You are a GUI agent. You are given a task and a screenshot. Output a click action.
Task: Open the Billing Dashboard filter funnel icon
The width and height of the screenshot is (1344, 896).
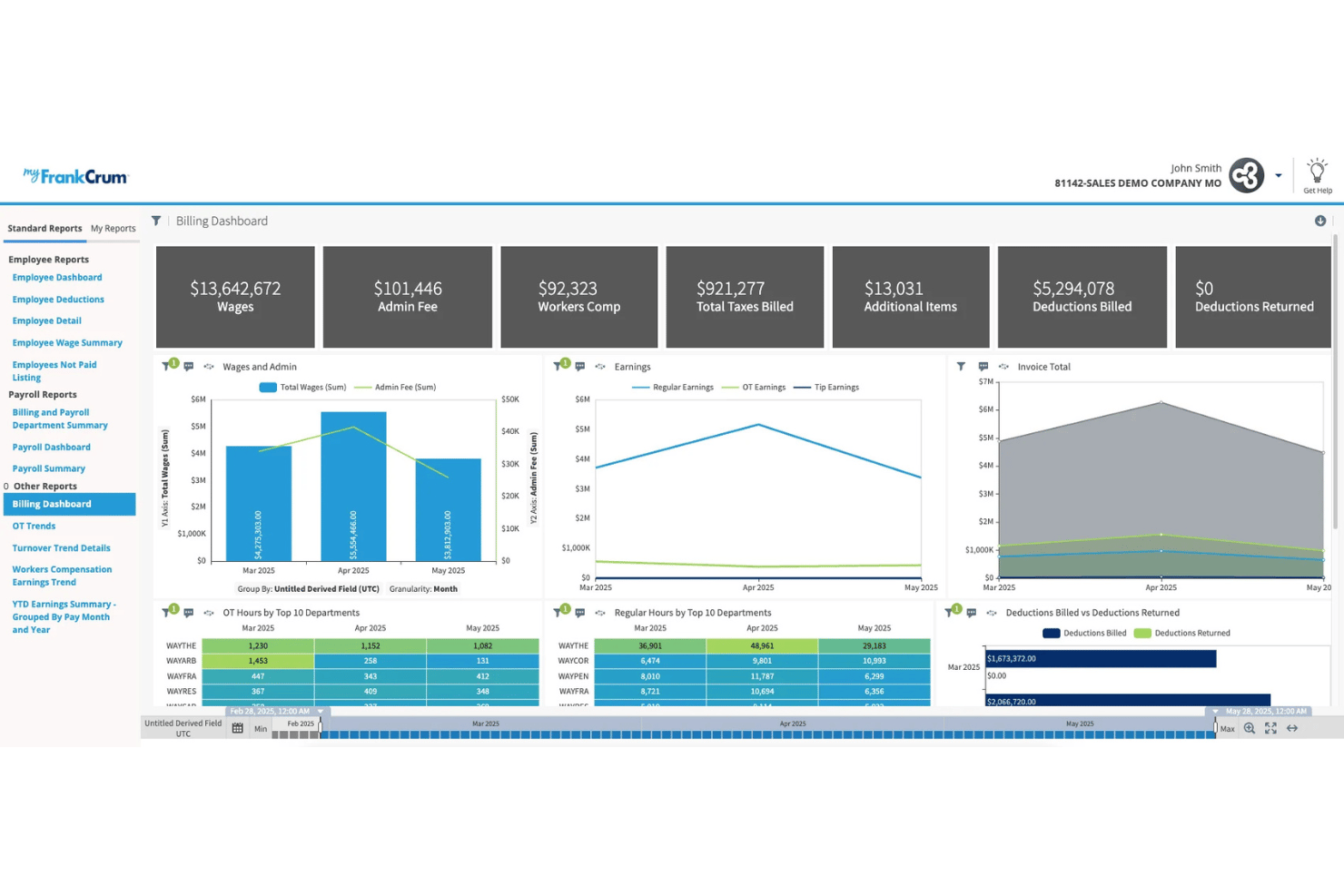[x=156, y=221]
